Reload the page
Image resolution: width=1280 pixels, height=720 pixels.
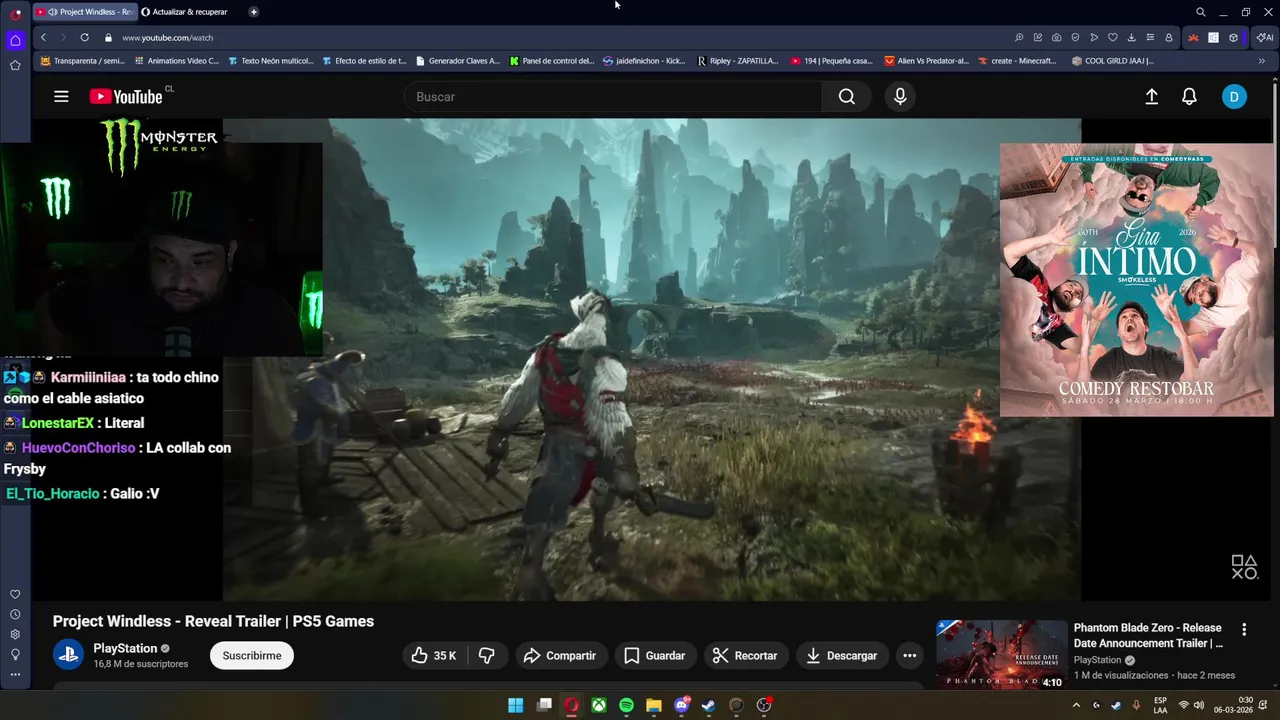84,37
